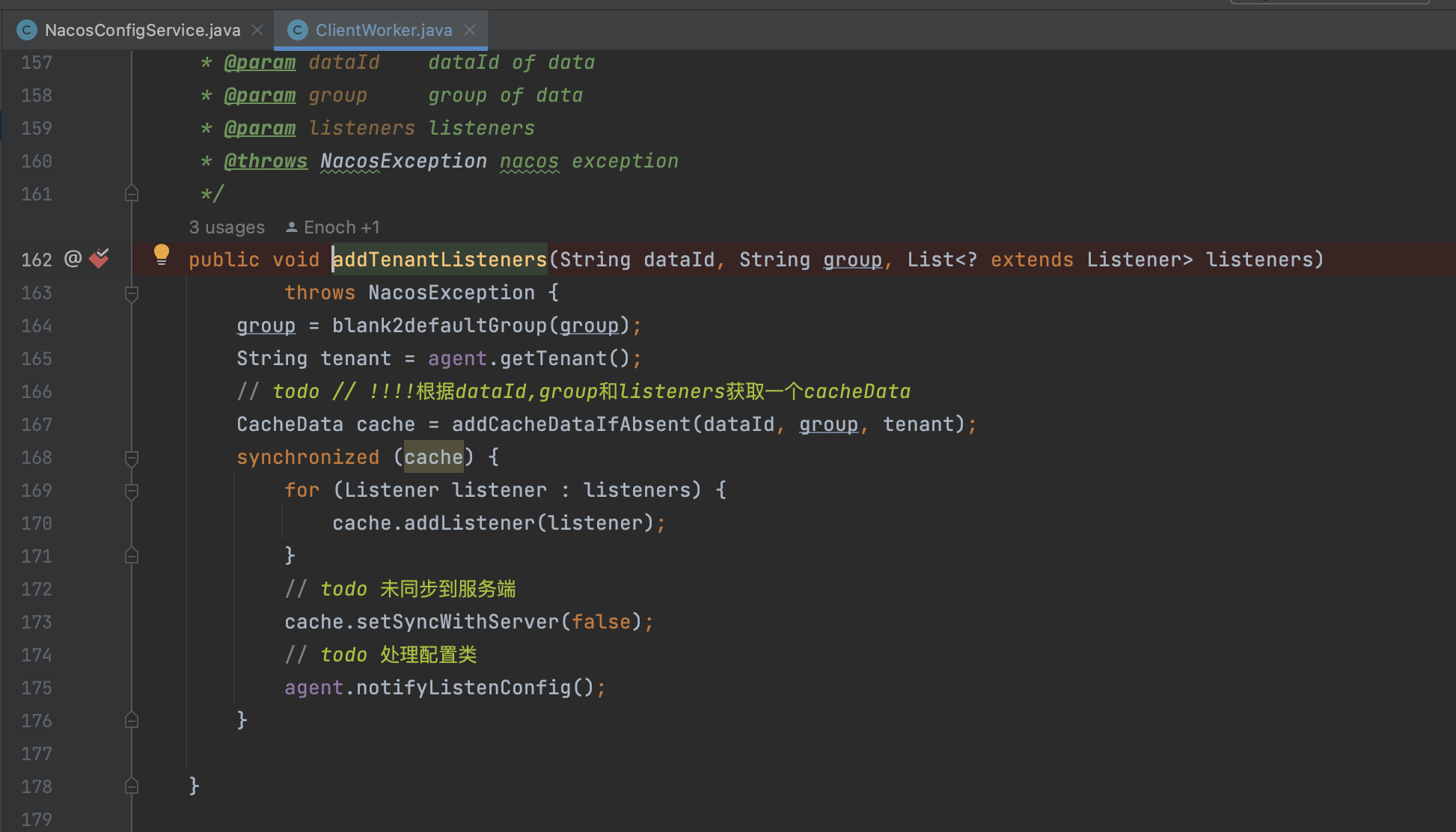Click the fold end marker at line 178

click(132, 786)
